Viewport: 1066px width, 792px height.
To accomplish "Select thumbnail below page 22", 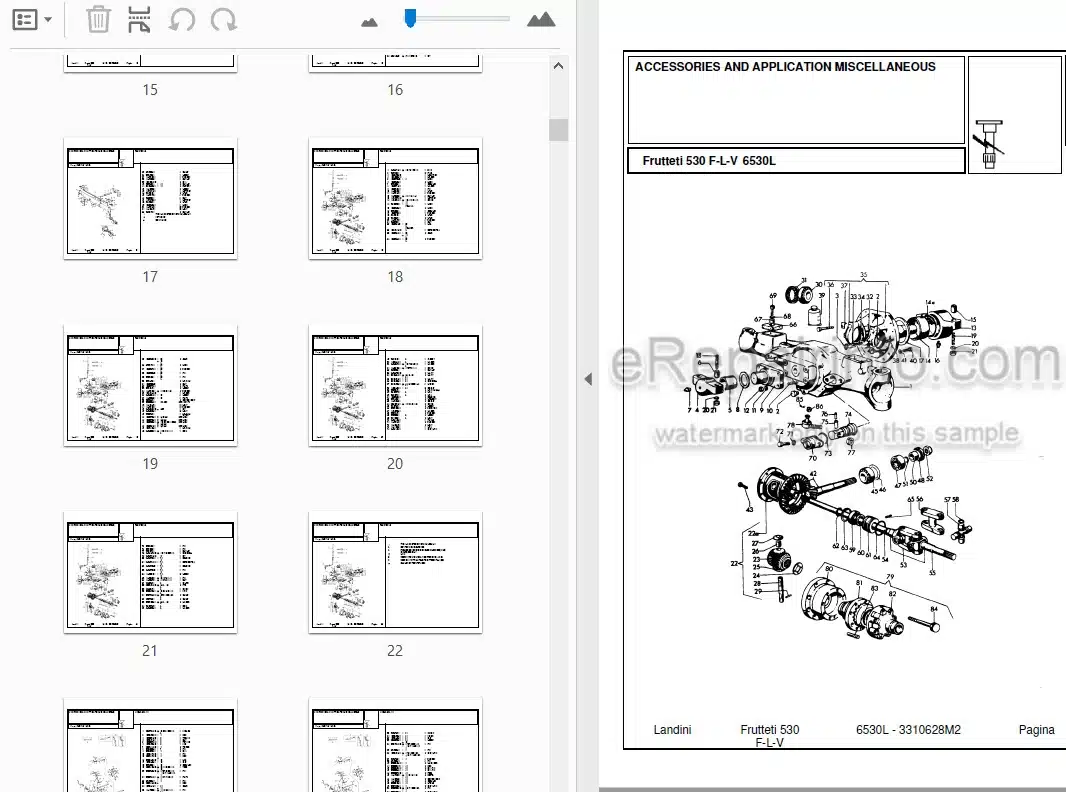I will click(395, 745).
